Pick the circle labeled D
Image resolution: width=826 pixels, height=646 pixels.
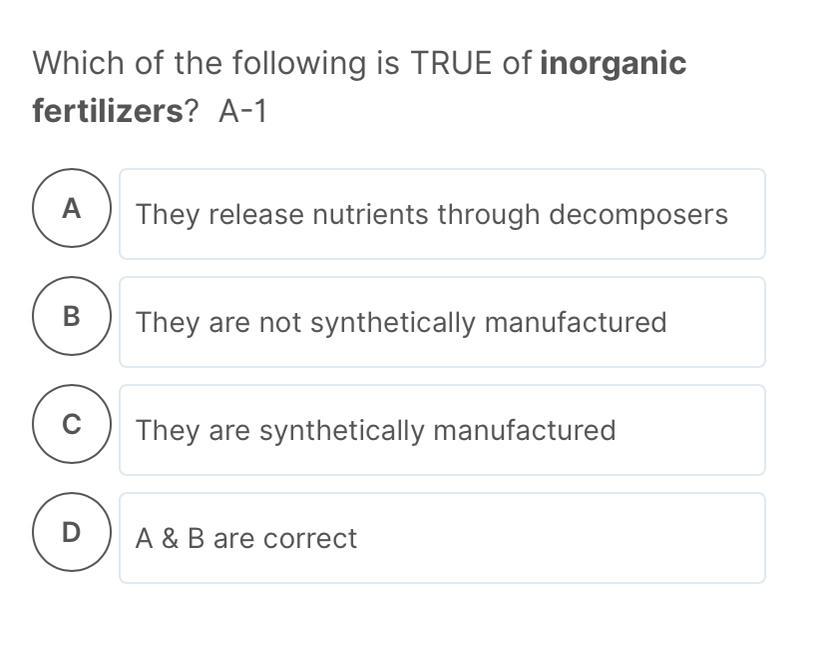click(x=70, y=532)
